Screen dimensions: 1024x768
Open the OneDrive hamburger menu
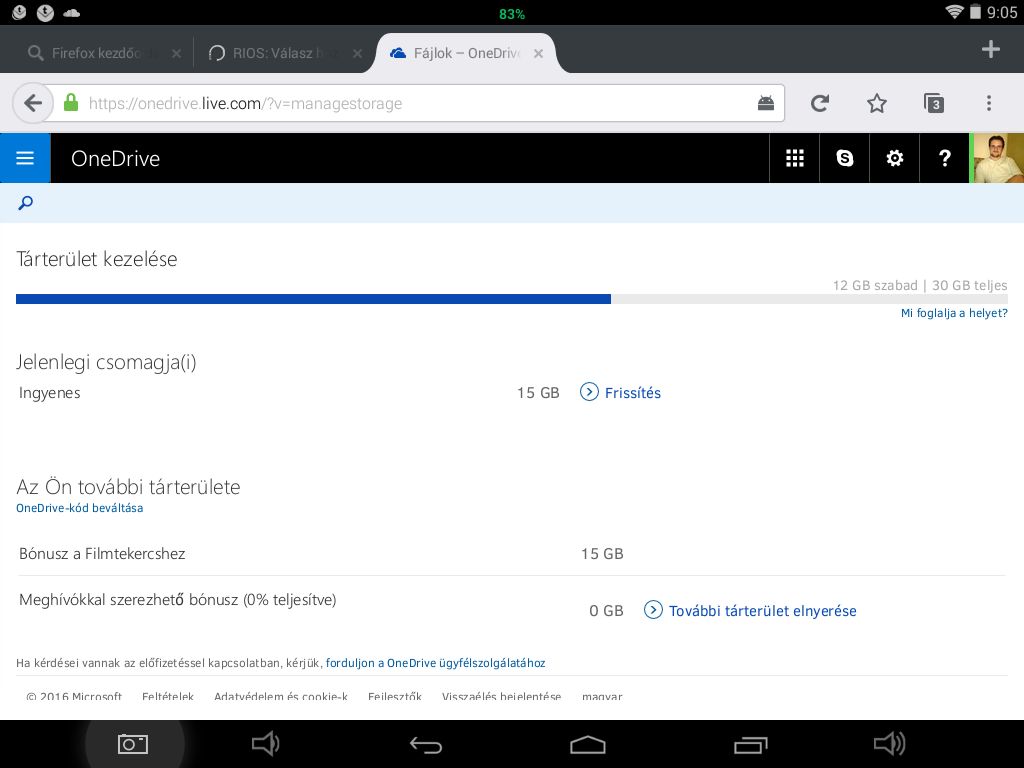pyautogui.click(x=25, y=158)
